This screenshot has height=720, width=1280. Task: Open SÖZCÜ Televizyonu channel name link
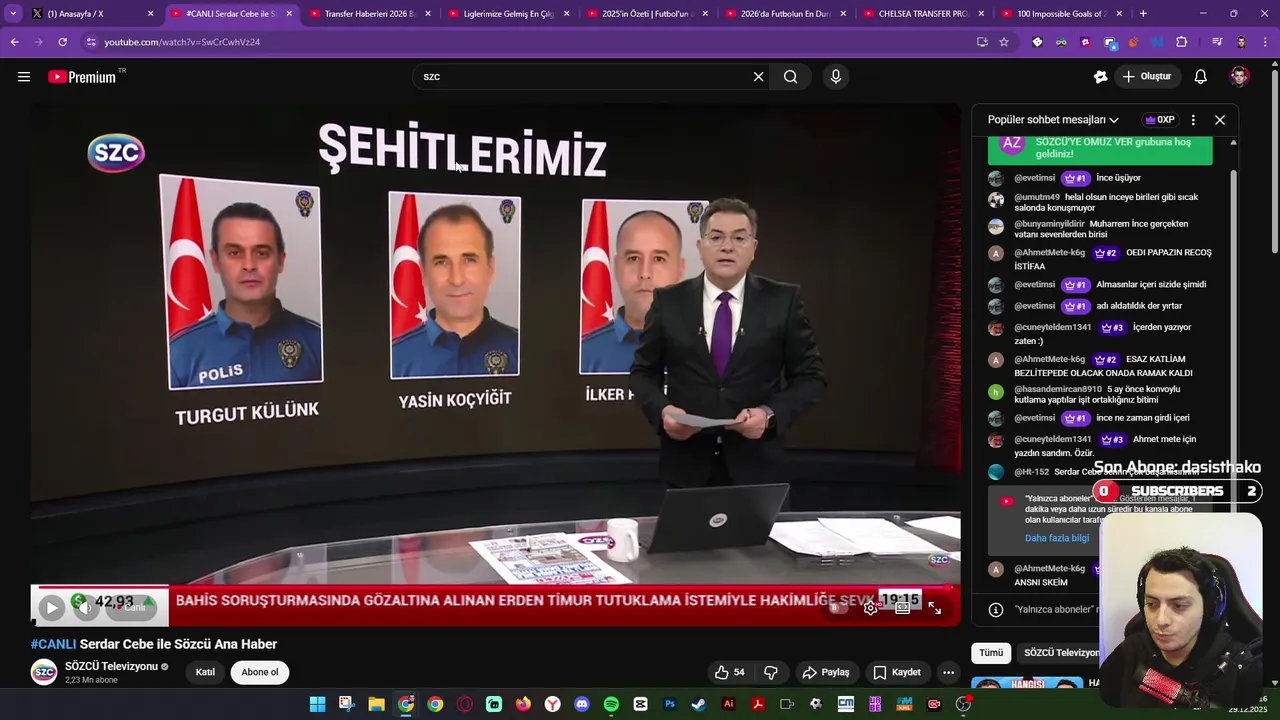point(111,666)
